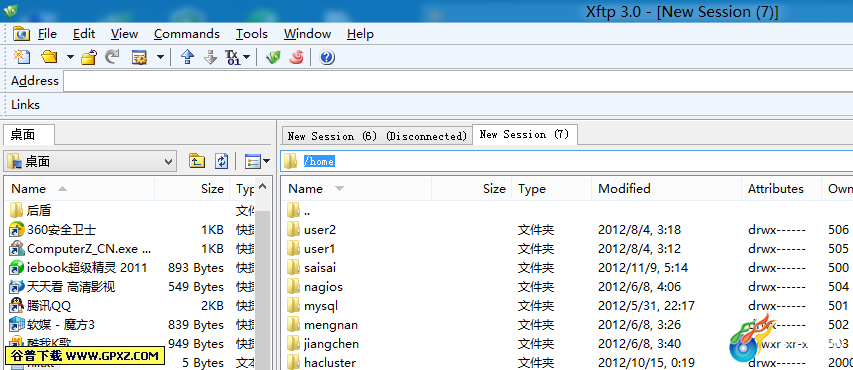The image size is (853, 370).
Task: Click the gray Refresh arrow toolbar icon
Action: 112,57
